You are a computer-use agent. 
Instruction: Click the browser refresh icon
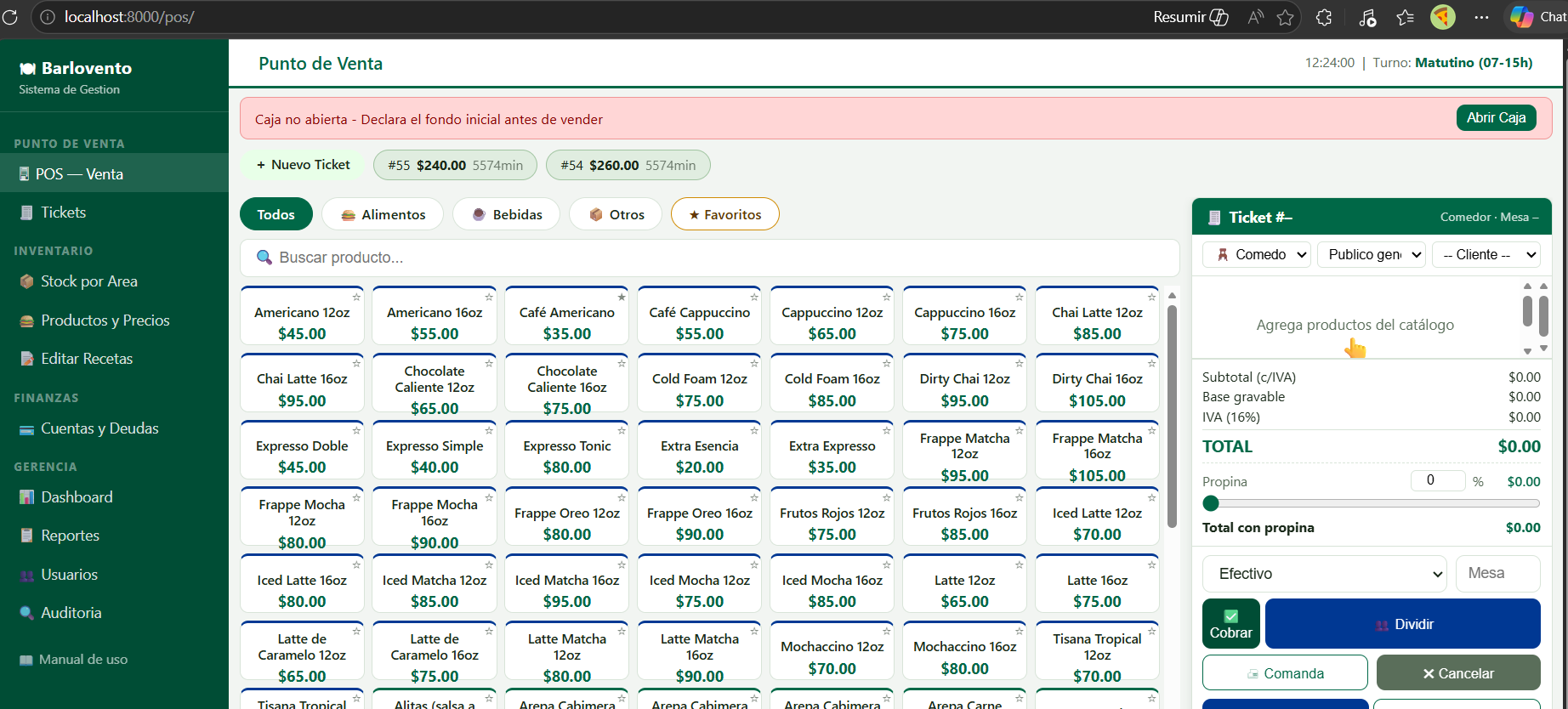click(x=9, y=17)
